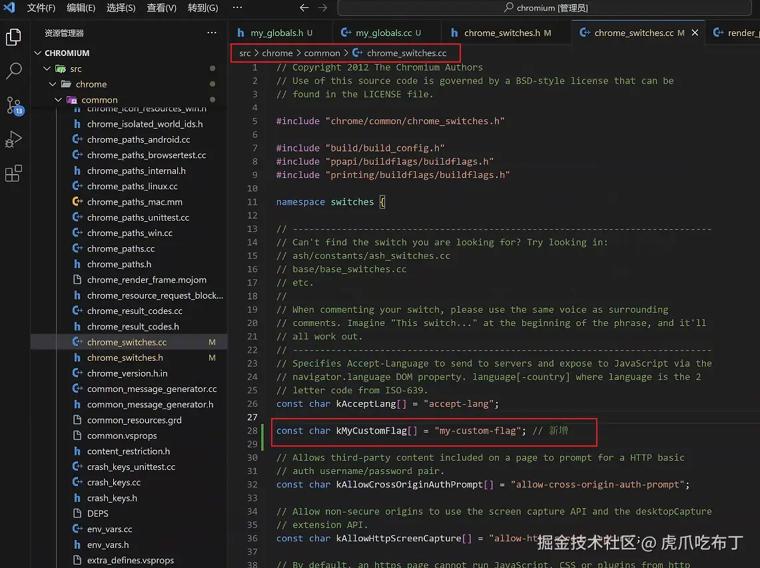Click chrome_switches.cc in the breadcrumb
The image size is (760, 568).
coord(406,53)
